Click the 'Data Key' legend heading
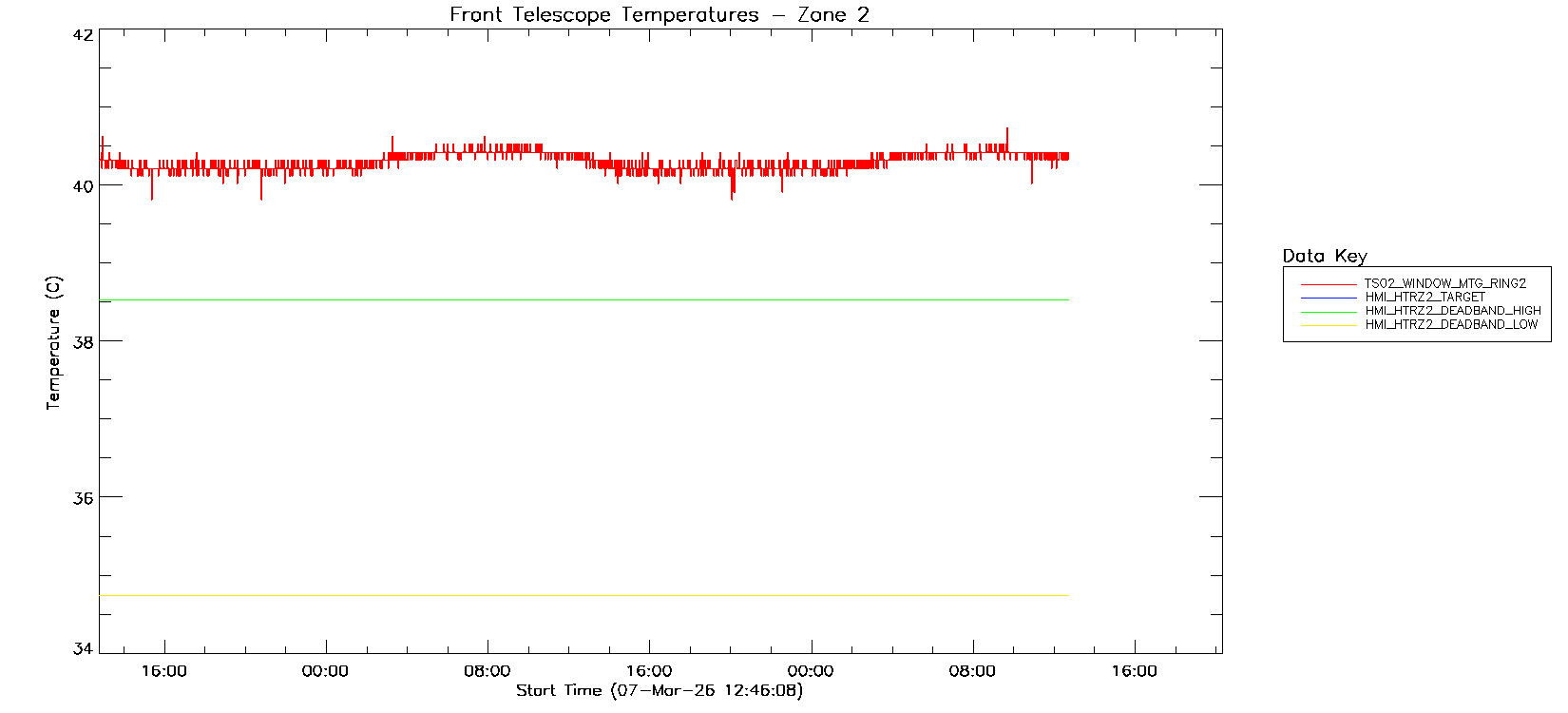Image resolution: width=1568 pixels, height=713 pixels. 1324,256
